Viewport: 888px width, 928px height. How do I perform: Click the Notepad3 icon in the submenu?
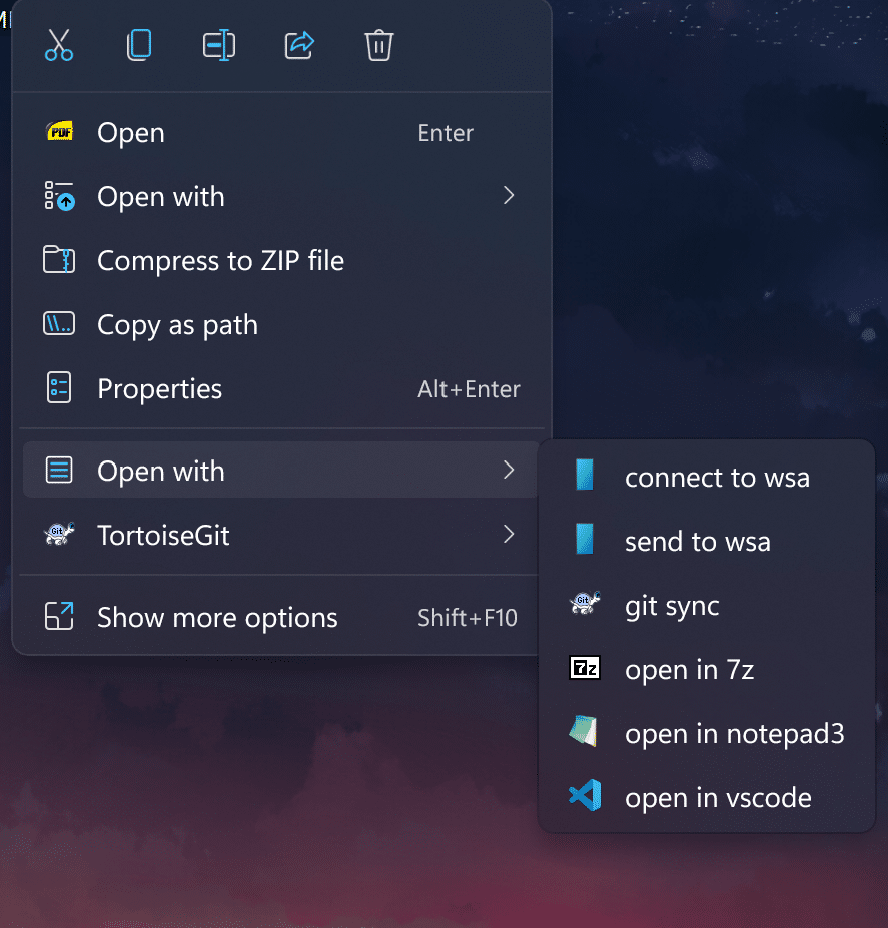coord(585,732)
